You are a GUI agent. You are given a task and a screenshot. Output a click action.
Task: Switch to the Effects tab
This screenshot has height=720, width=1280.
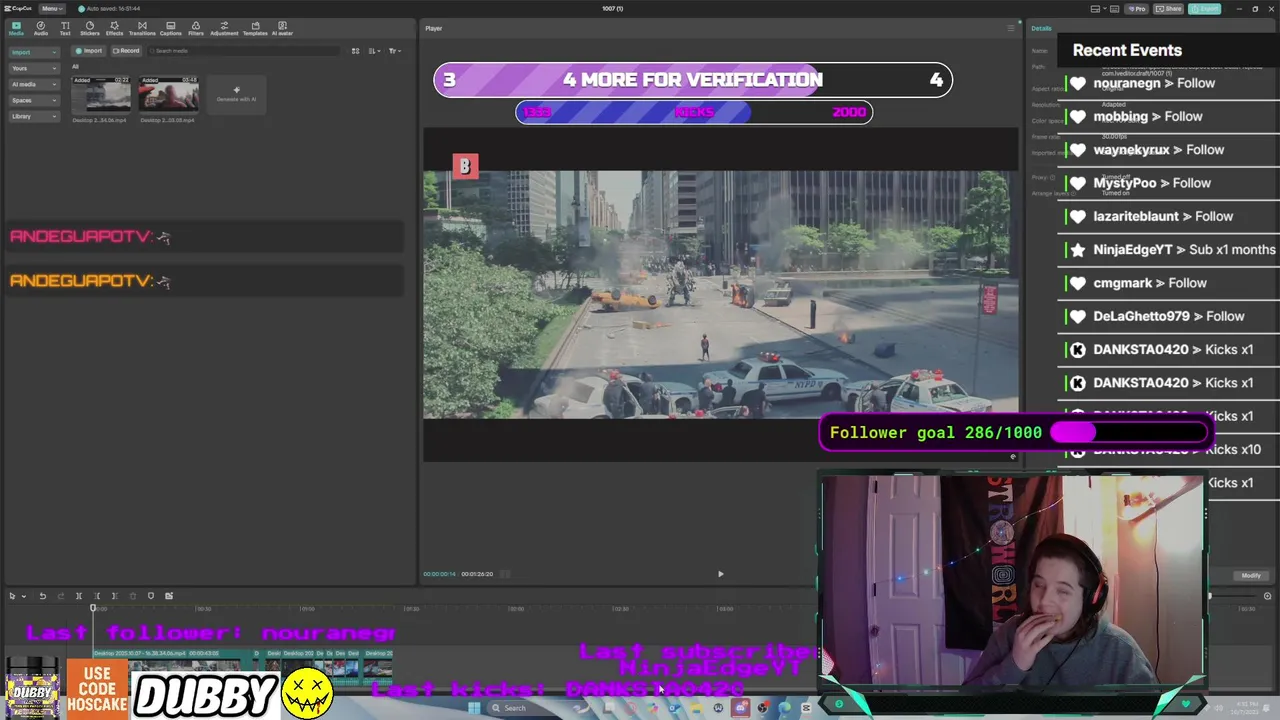[114, 28]
